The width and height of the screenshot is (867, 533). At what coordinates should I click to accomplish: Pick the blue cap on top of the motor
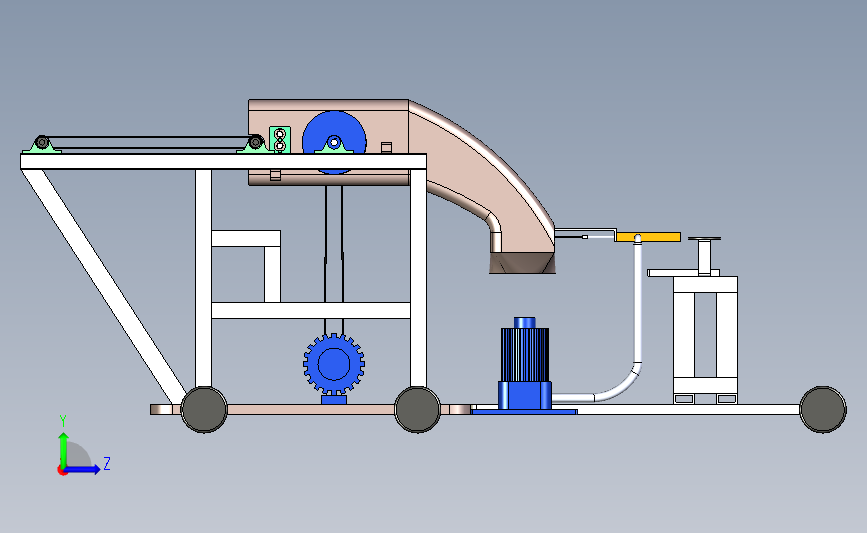coord(525,322)
